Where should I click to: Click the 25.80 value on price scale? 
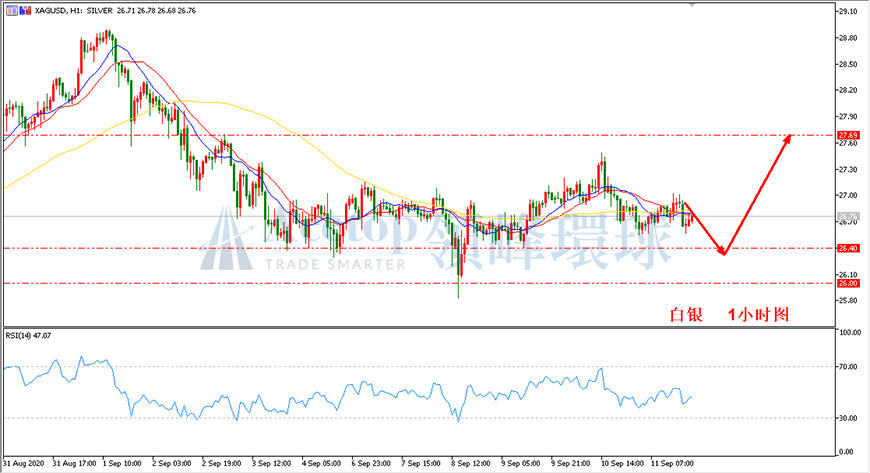click(848, 300)
